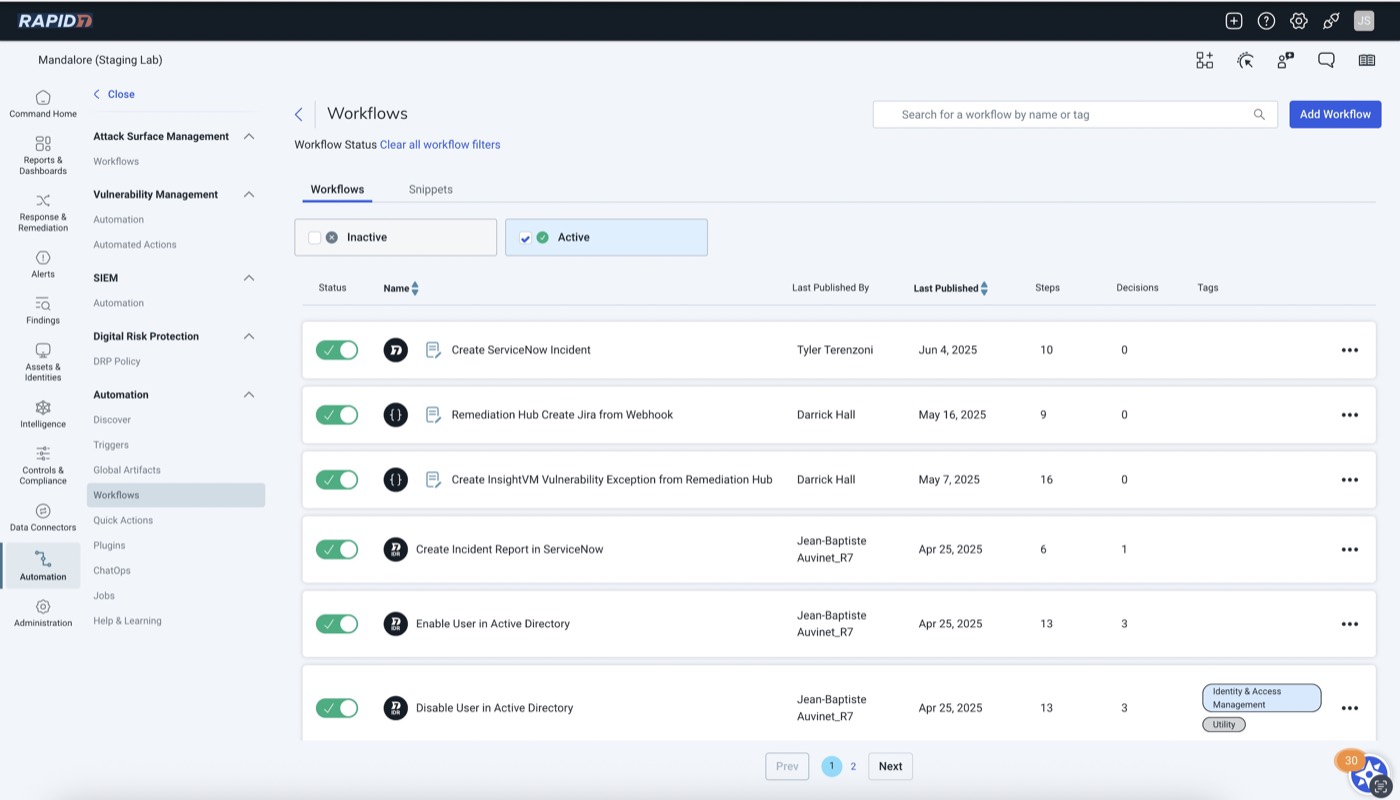Open Data Connectors in sidebar

(x=43, y=518)
